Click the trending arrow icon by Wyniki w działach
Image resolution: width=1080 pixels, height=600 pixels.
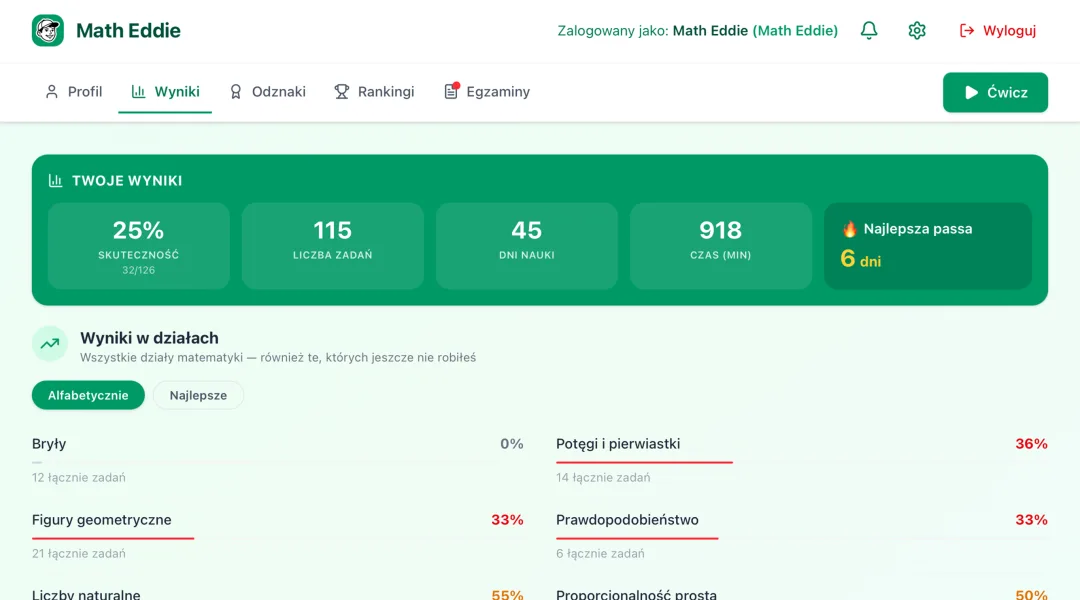(50, 344)
